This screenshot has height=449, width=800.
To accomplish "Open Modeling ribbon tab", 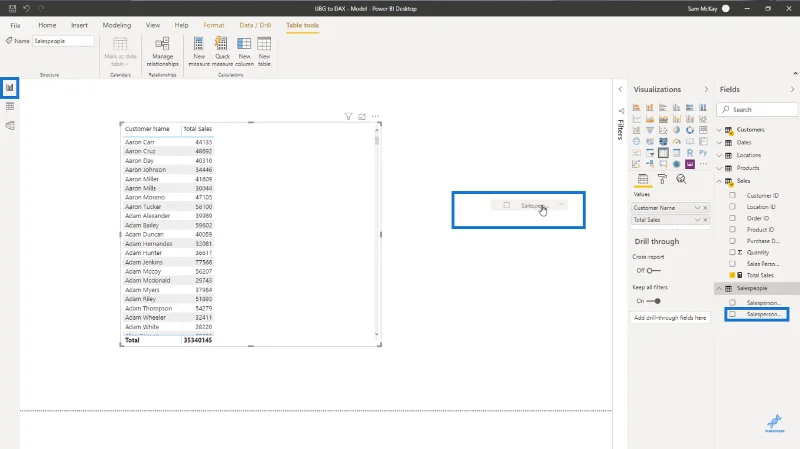I will (x=116, y=25).
